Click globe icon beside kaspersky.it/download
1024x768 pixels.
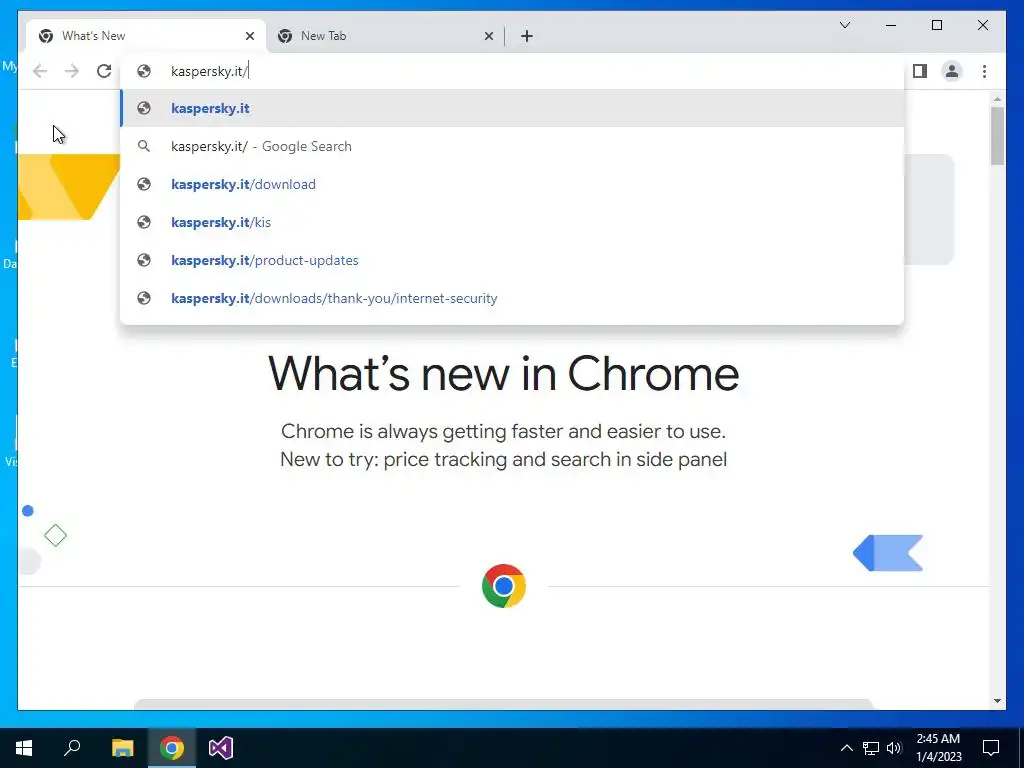(x=144, y=184)
